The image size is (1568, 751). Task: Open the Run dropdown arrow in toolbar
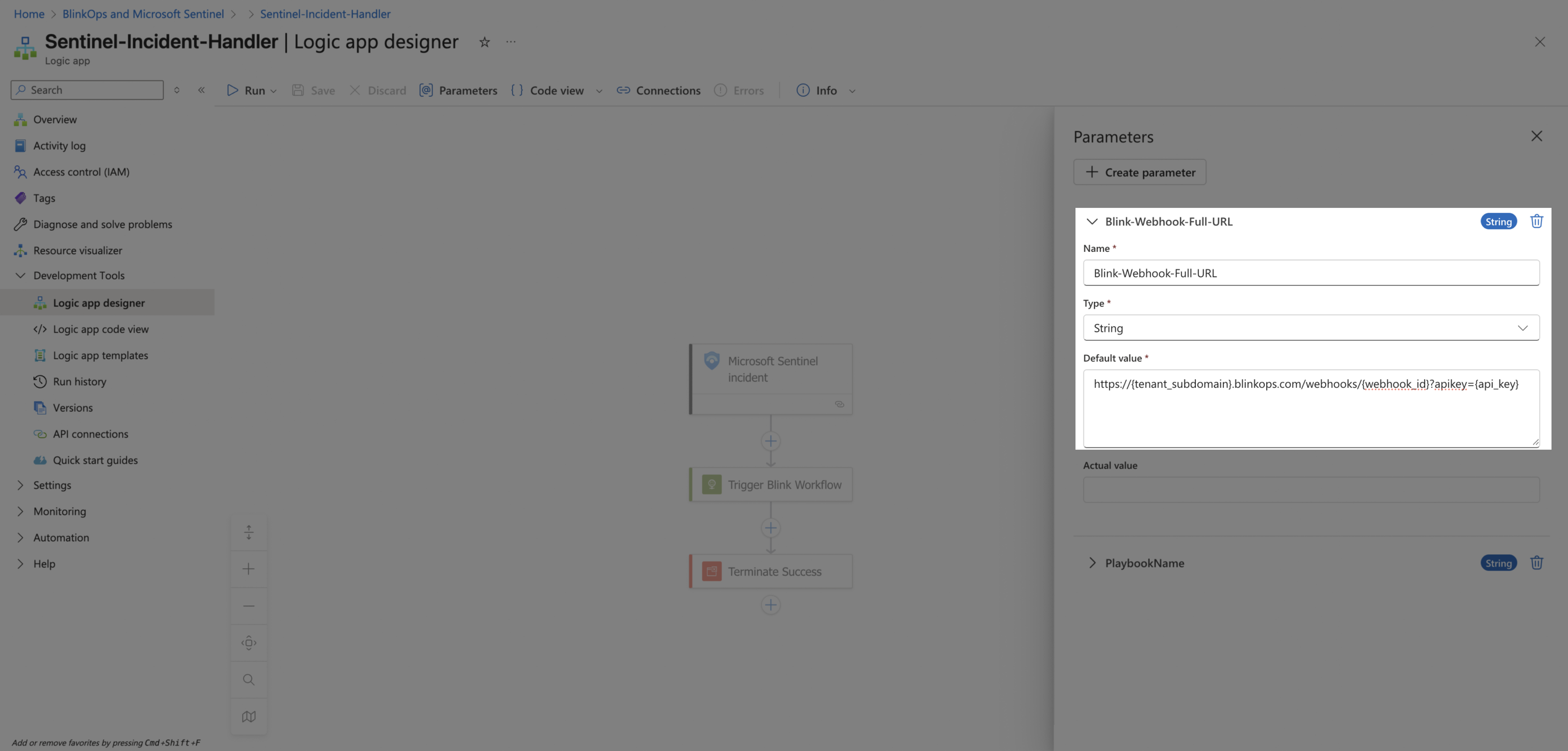tap(273, 91)
